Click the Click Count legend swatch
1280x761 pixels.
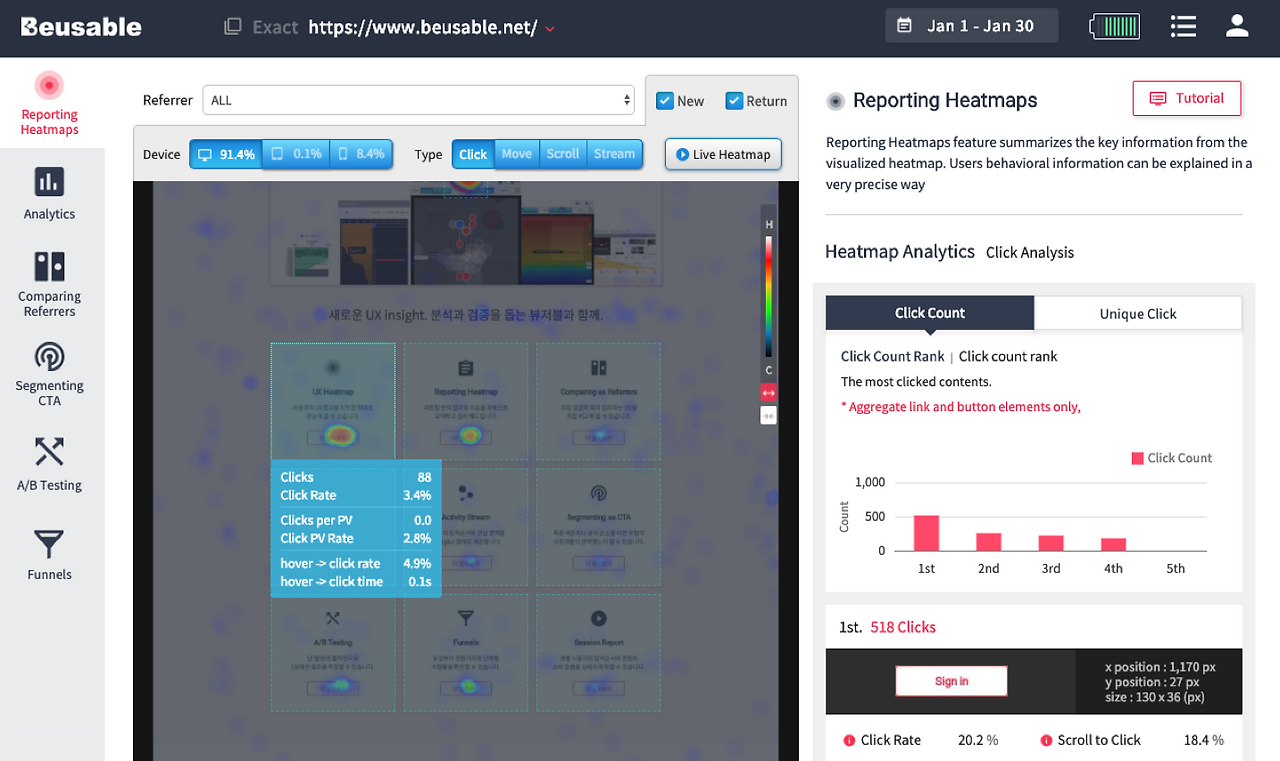pos(1137,458)
